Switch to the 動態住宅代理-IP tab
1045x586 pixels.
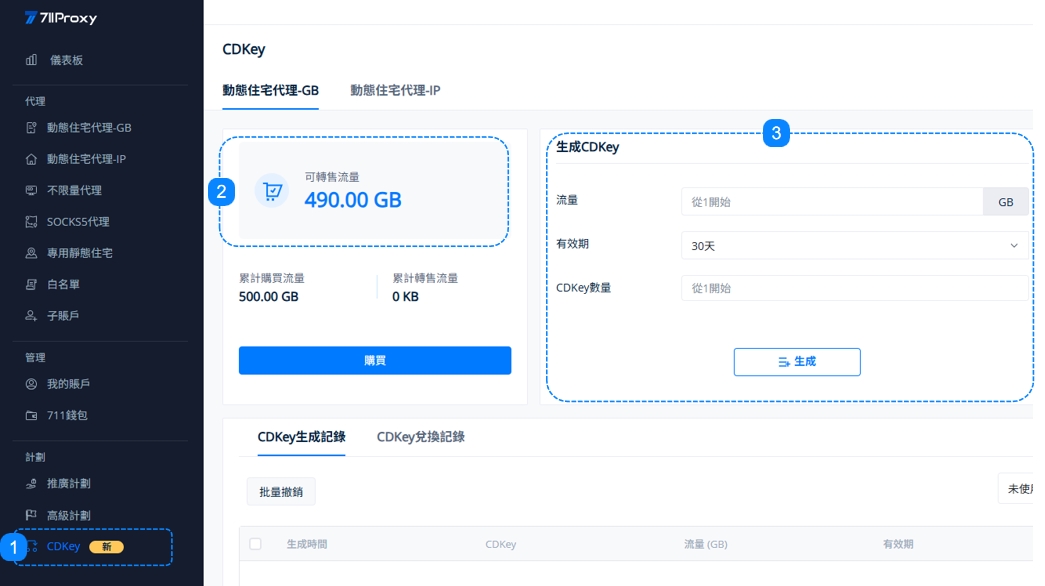[395, 90]
